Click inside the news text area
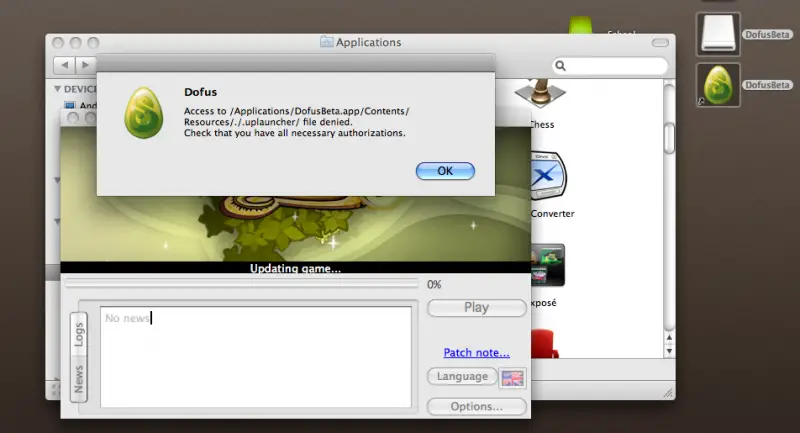The width and height of the screenshot is (800, 433). pyautogui.click(x=256, y=356)
